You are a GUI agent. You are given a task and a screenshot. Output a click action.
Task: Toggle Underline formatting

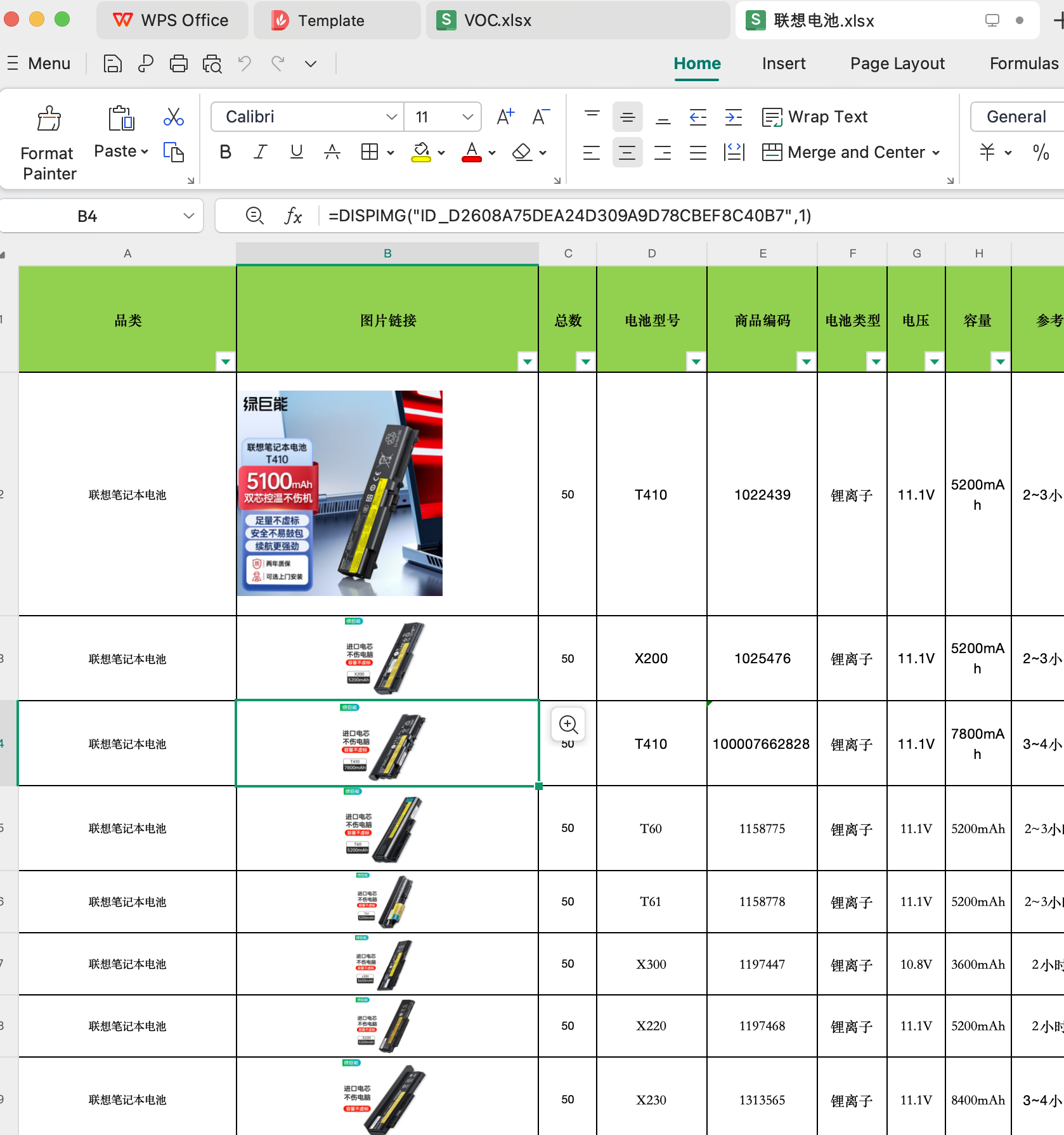(296, 152)
